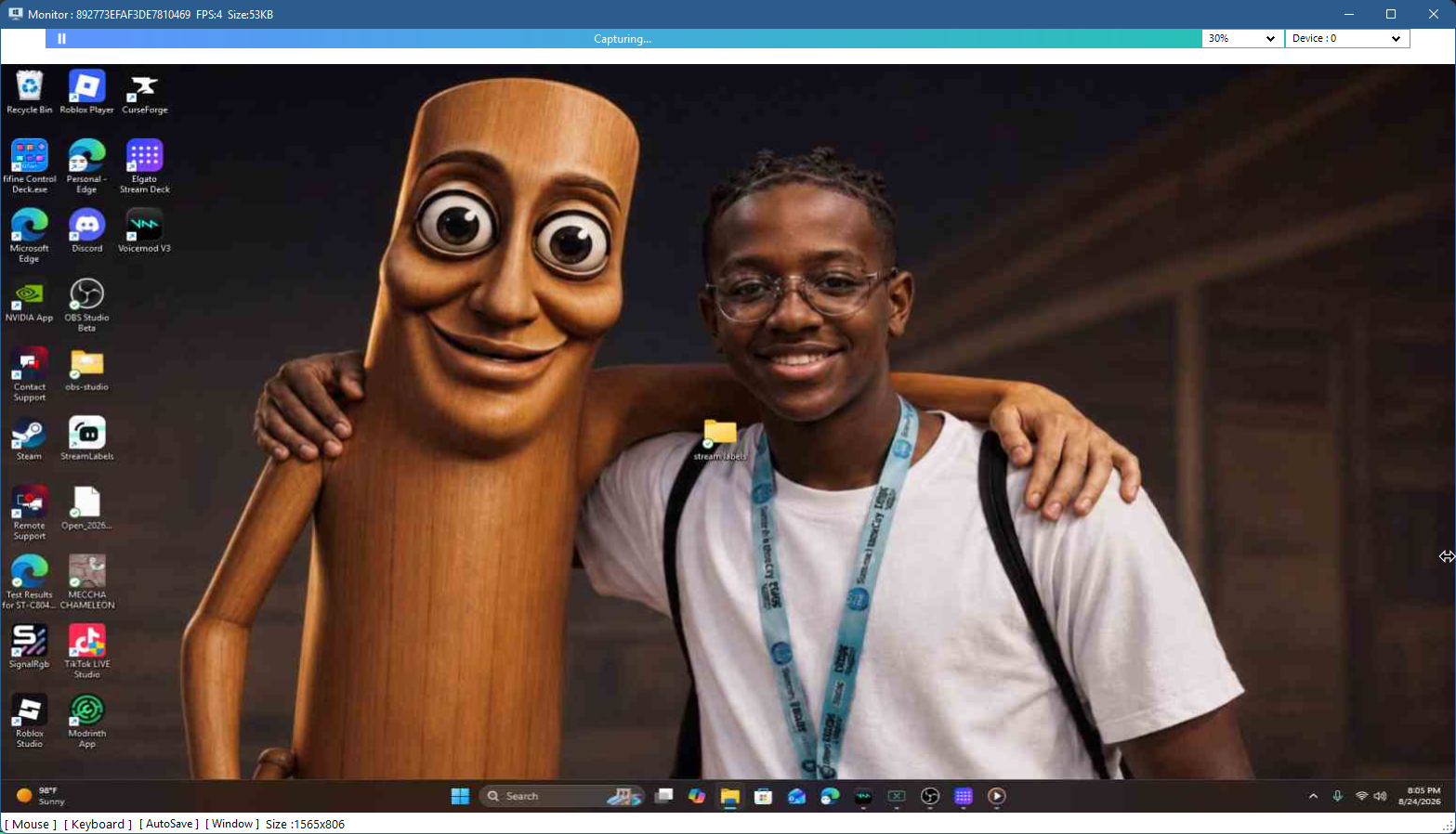Select the OBS Studio Beta desktop icon
The width and height of the screenshot is (1456, 834).
click(x=86, y=305)
